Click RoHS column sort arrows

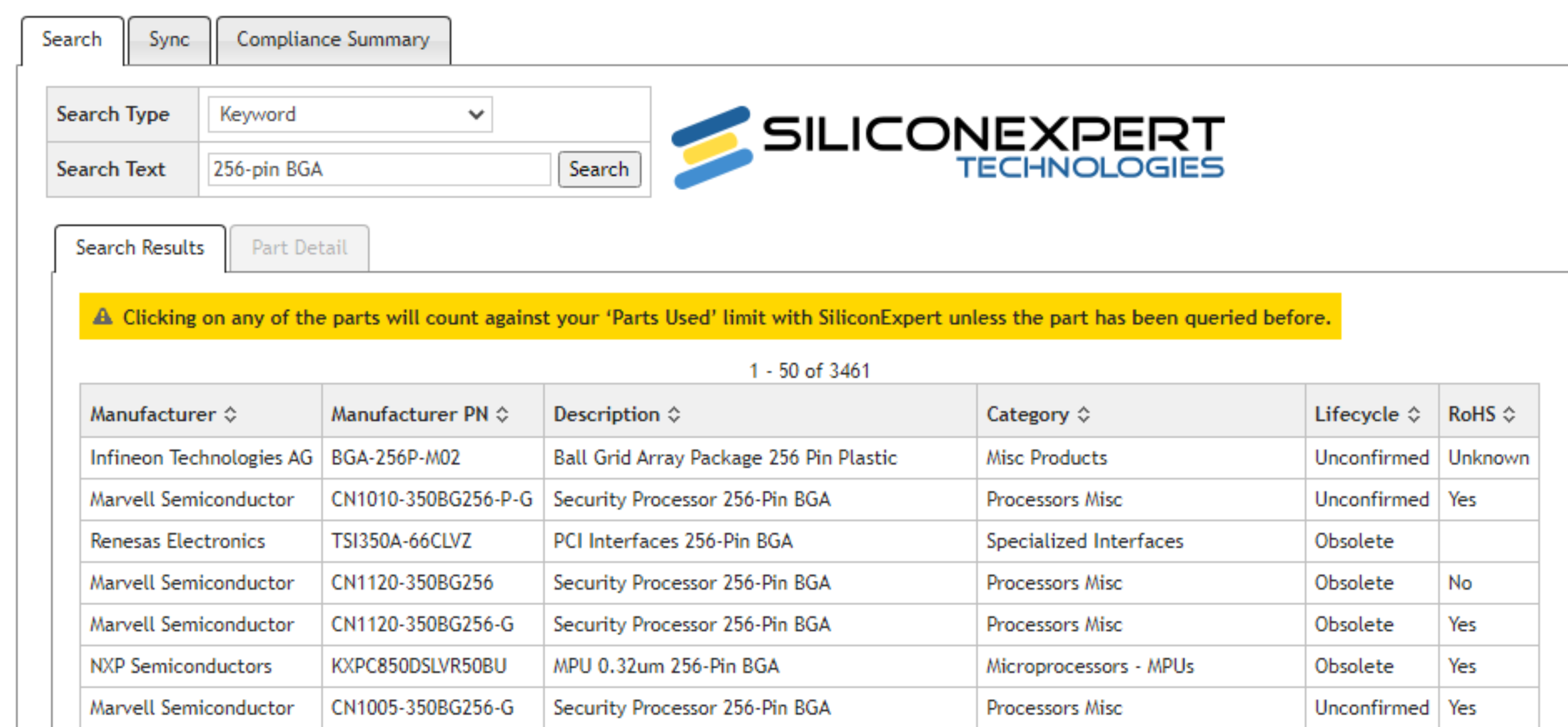click(x=1509, y=414)
